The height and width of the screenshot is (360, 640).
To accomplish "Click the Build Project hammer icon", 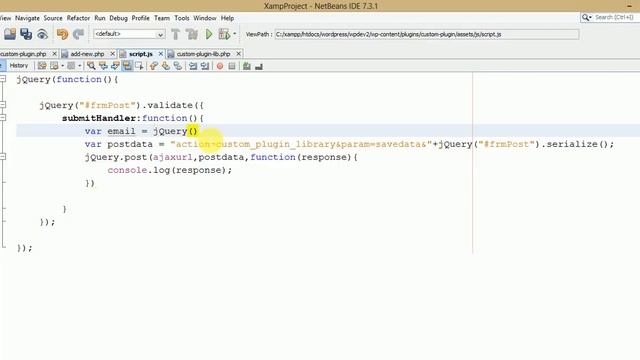I will point(176,34).
